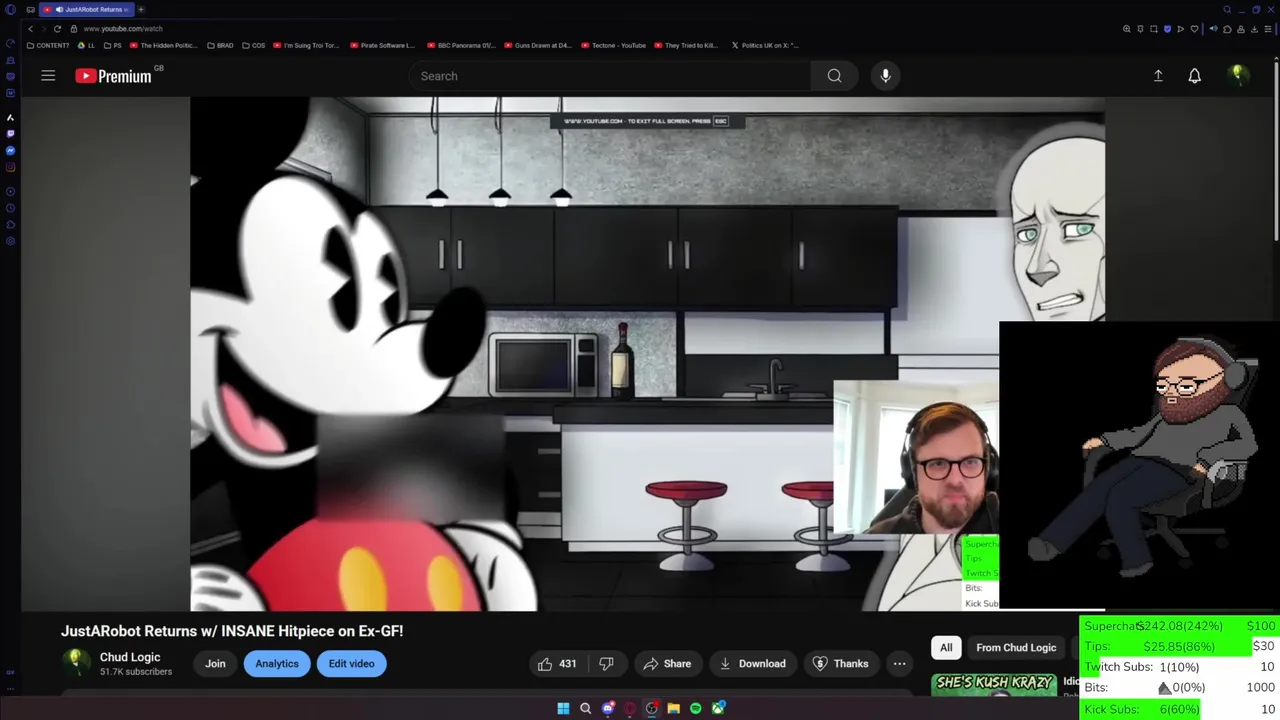Open the notifications bell
The image size is (1280, 720).
[1194, 76]
